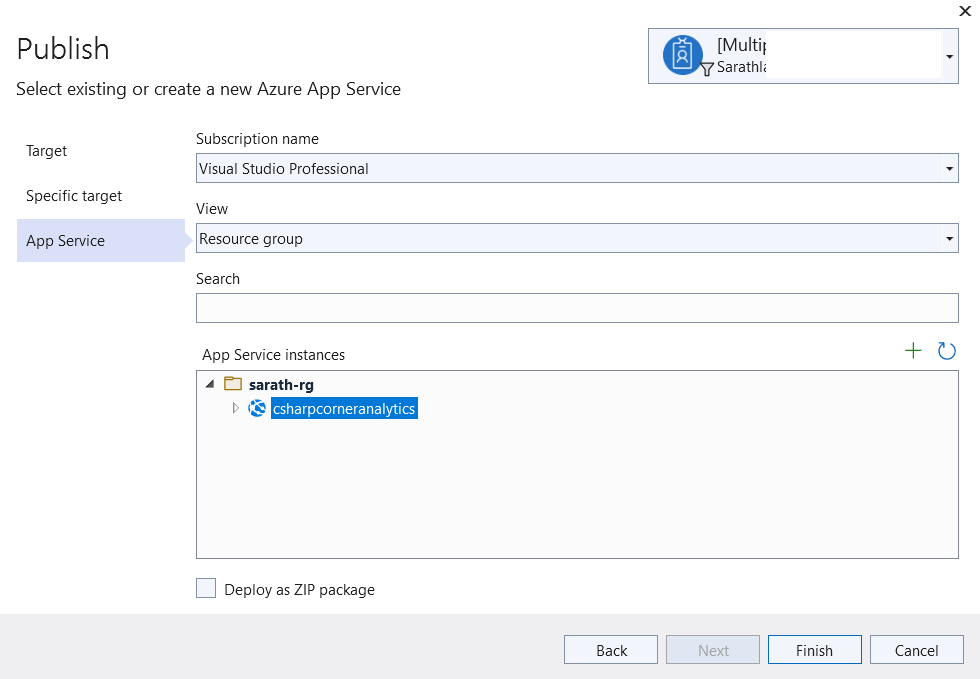Open the View dropdown
Viewport: 980px width, 679px height.
[x=950, y=239]
